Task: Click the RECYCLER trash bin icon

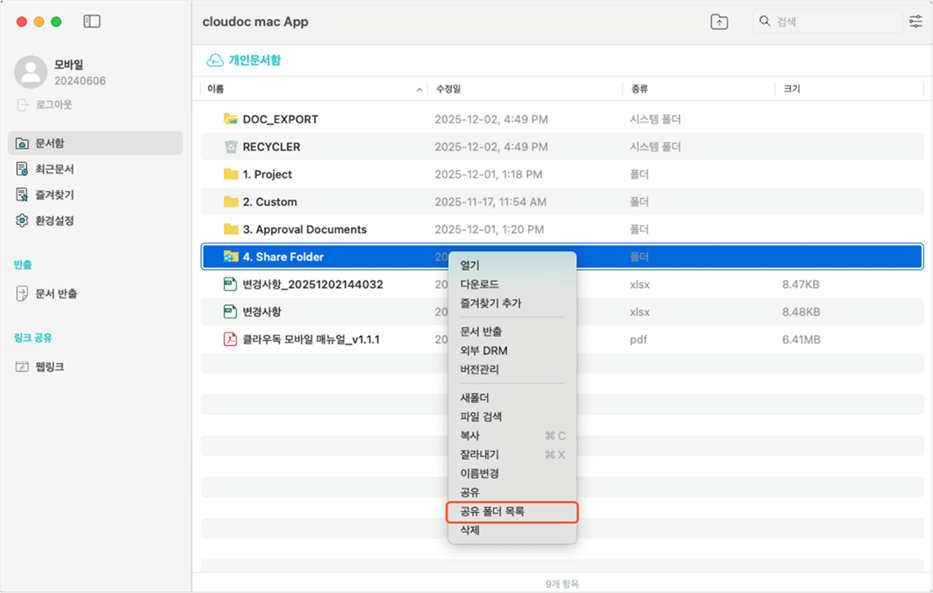Action: [x=231, y=147]
